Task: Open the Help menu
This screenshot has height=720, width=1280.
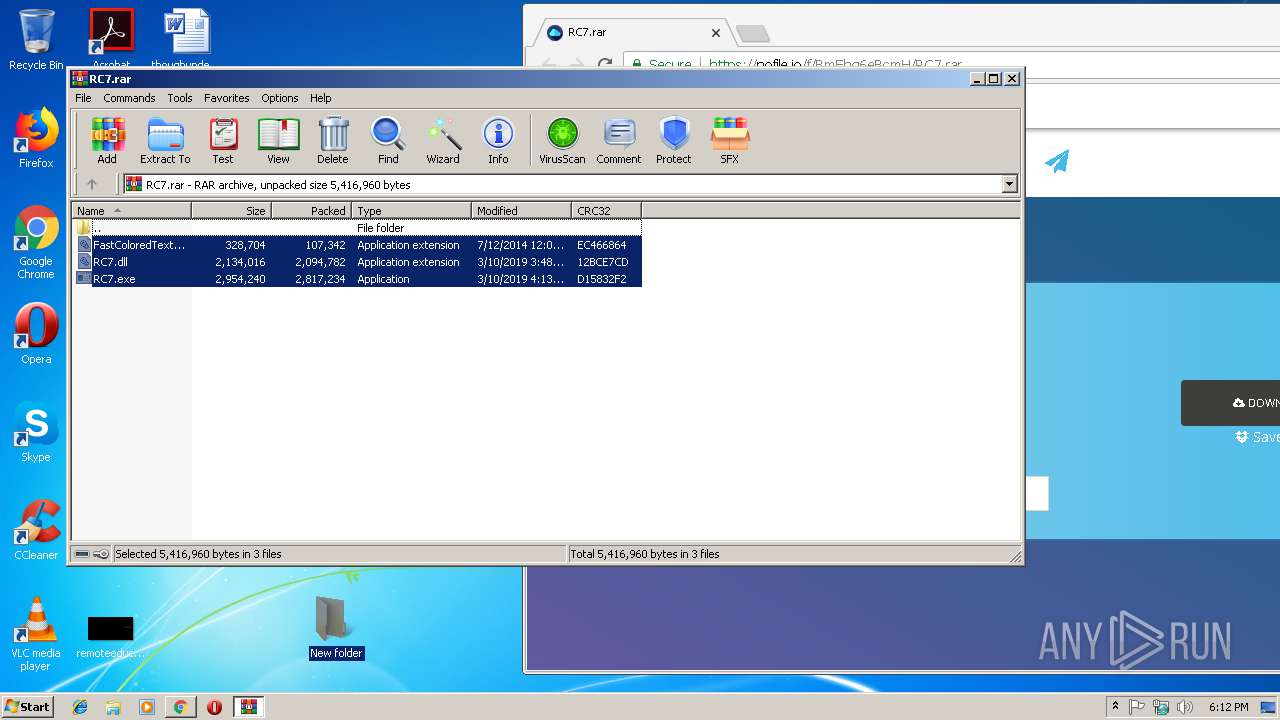Action: click(320, 98)
